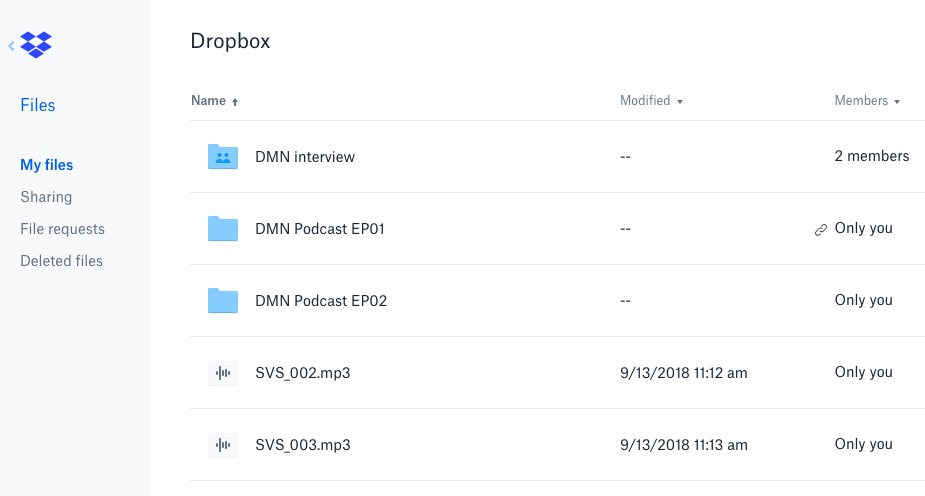
Task: Click the Name sort arrow
Action: coord(235,102)
